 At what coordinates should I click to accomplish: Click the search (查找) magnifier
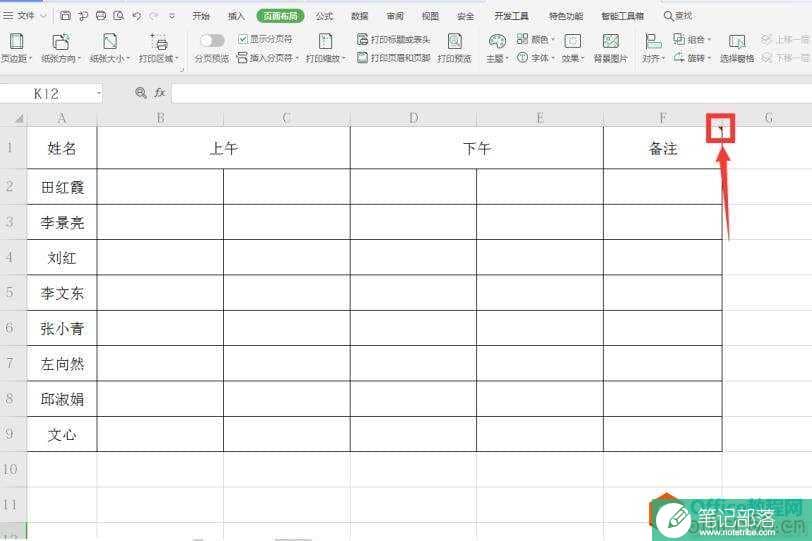click(669, 16)
